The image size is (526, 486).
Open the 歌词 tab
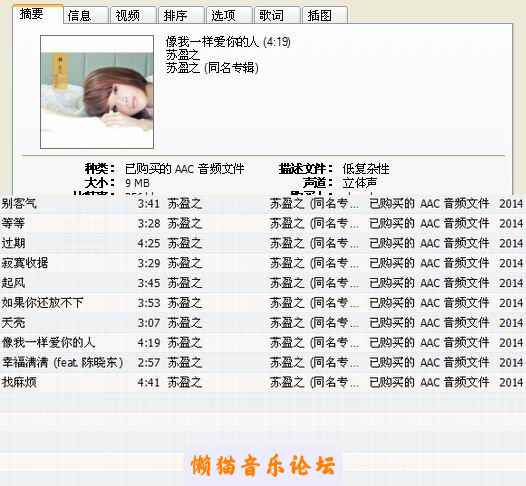click(277, 15)
